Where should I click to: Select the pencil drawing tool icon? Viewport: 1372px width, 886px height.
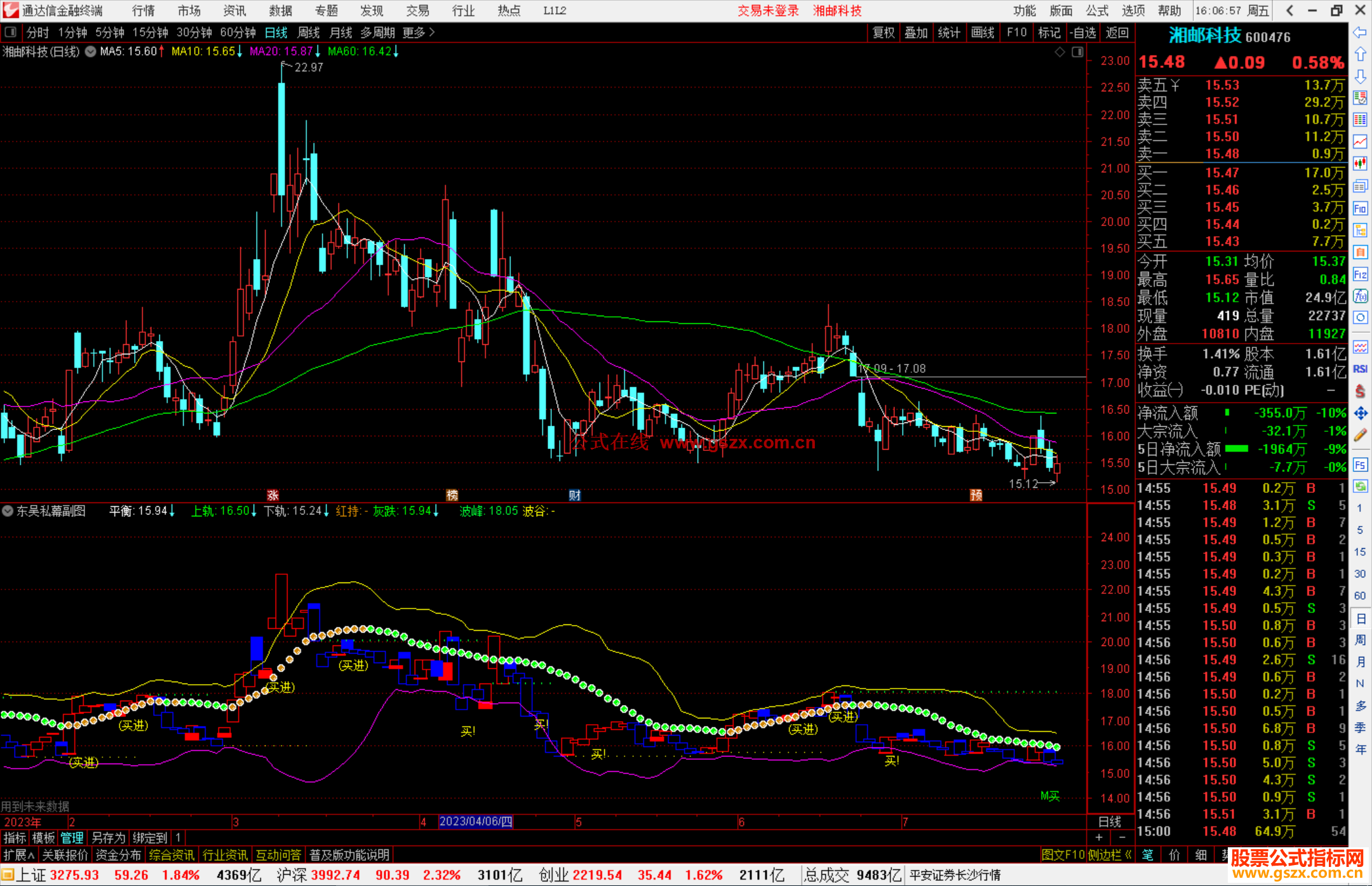pos(1360,435)
